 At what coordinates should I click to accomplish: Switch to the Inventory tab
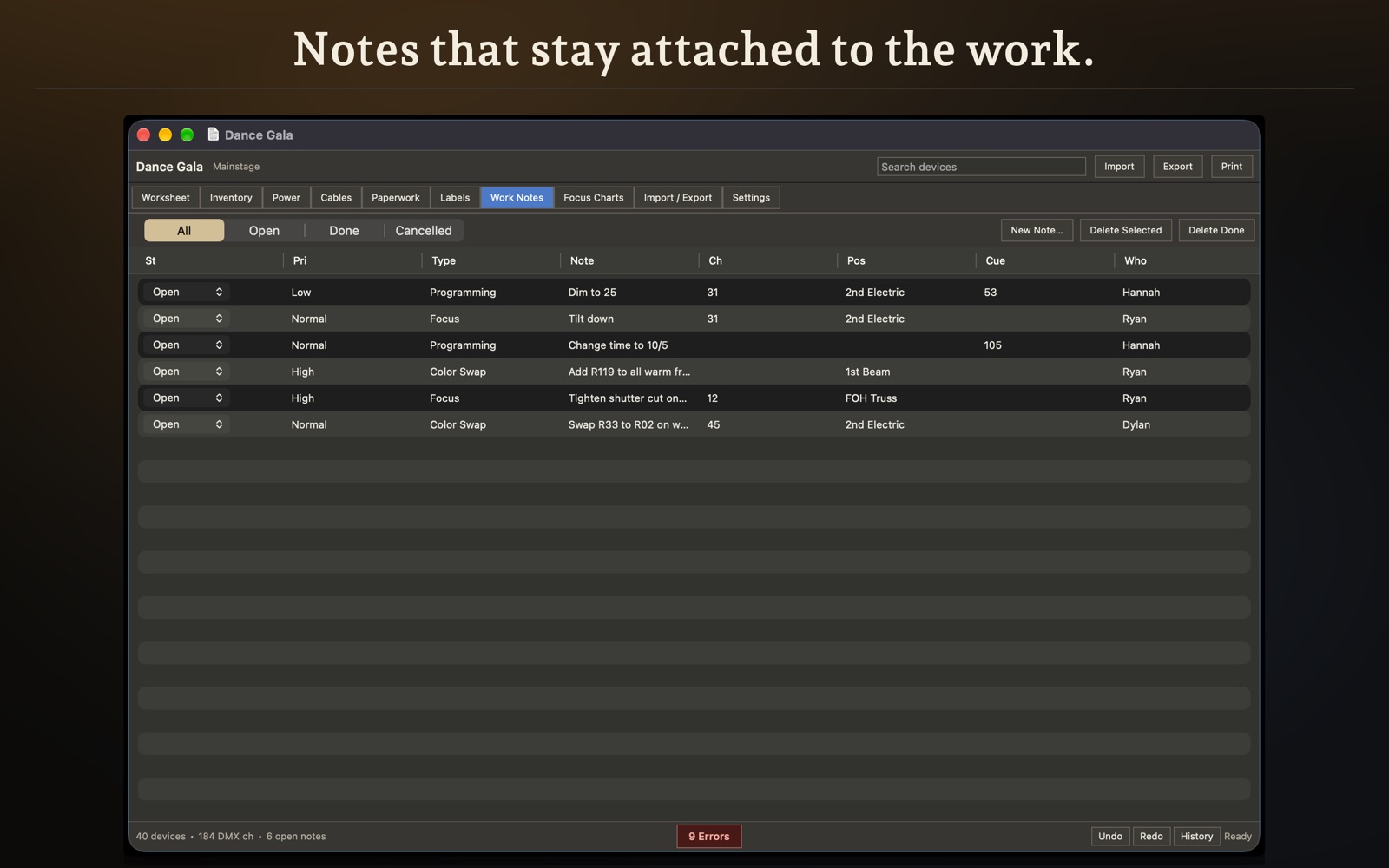click(231, 198)
